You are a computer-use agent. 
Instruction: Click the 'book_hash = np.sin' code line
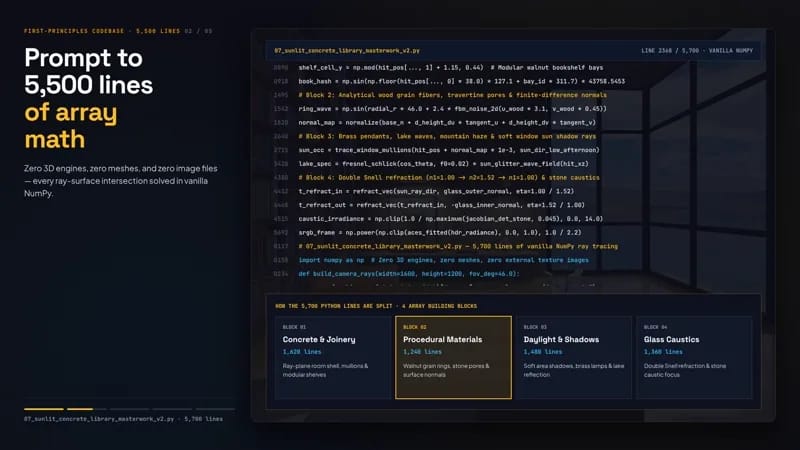click(461, 81)
